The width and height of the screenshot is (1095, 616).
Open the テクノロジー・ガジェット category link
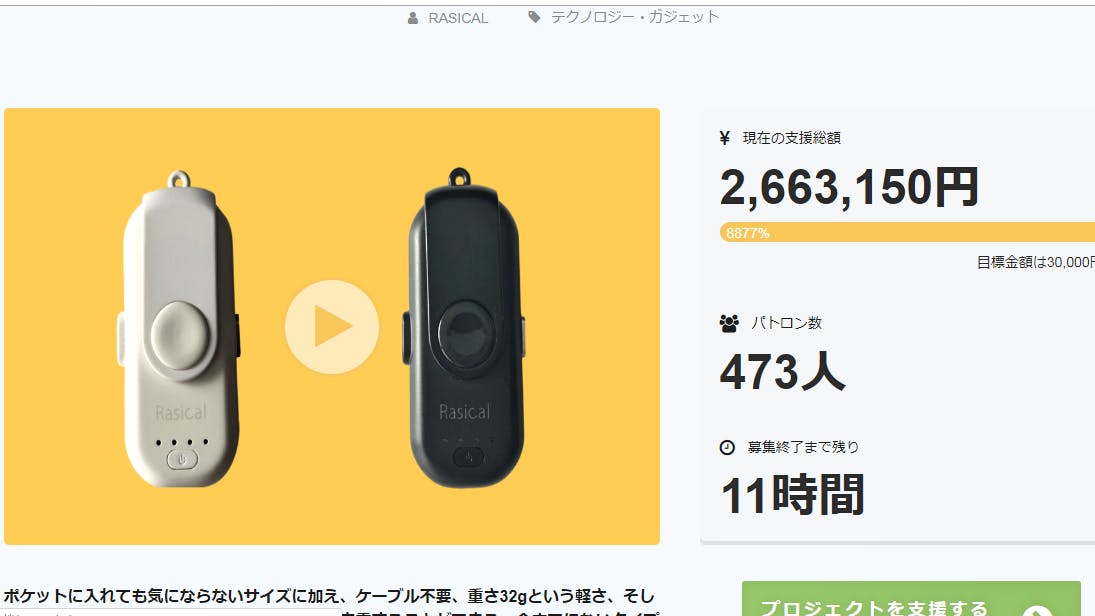[x=635, y=17]
